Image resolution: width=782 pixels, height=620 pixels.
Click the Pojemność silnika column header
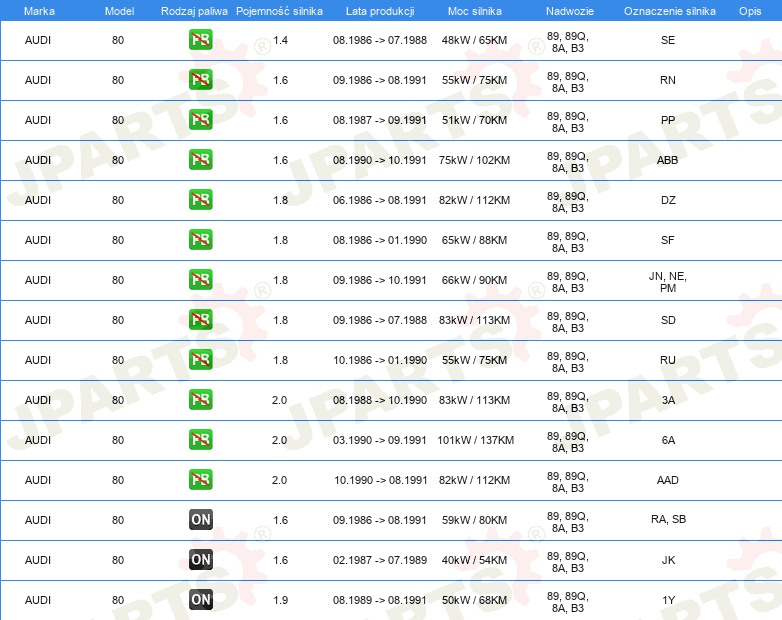pos(279,11)
